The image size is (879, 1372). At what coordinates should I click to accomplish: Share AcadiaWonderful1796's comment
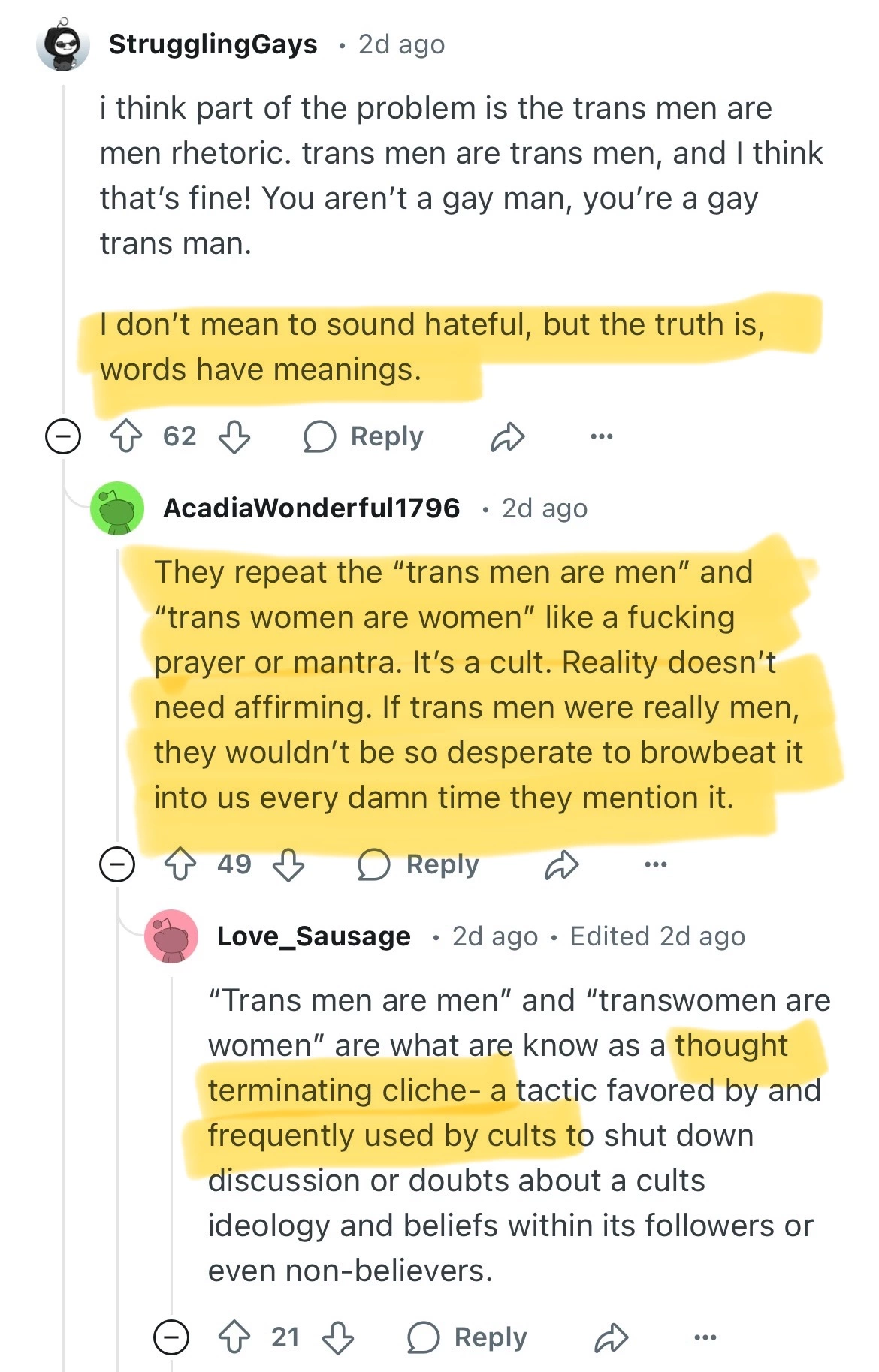pyautogui.click(x=562, y=864)
